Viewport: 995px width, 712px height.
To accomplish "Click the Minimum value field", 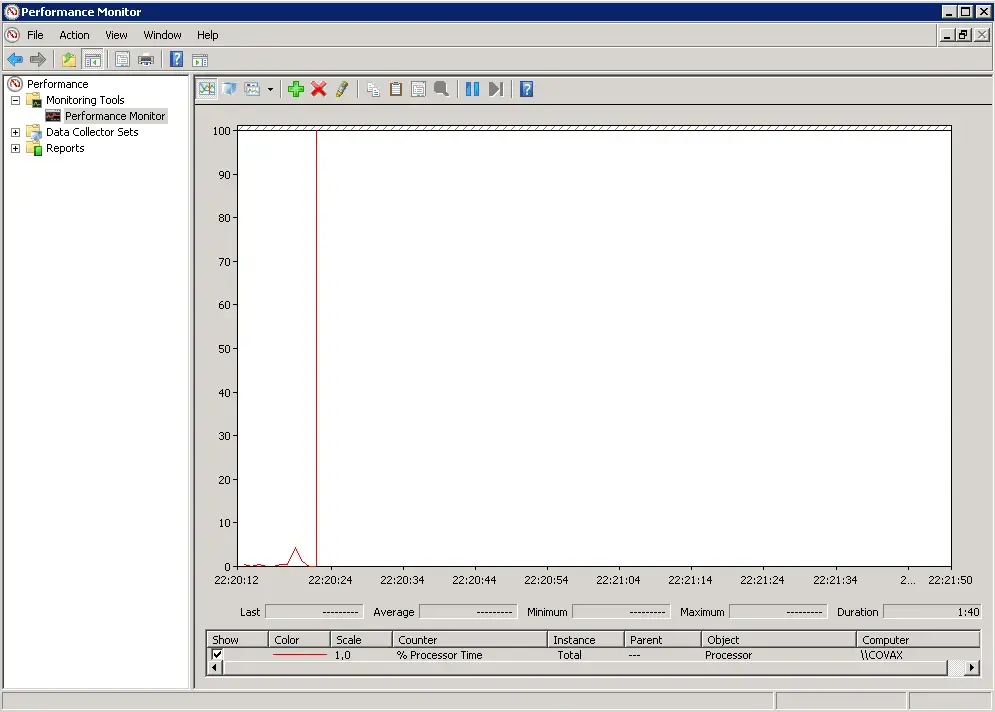I will click(x=621, y=612).
